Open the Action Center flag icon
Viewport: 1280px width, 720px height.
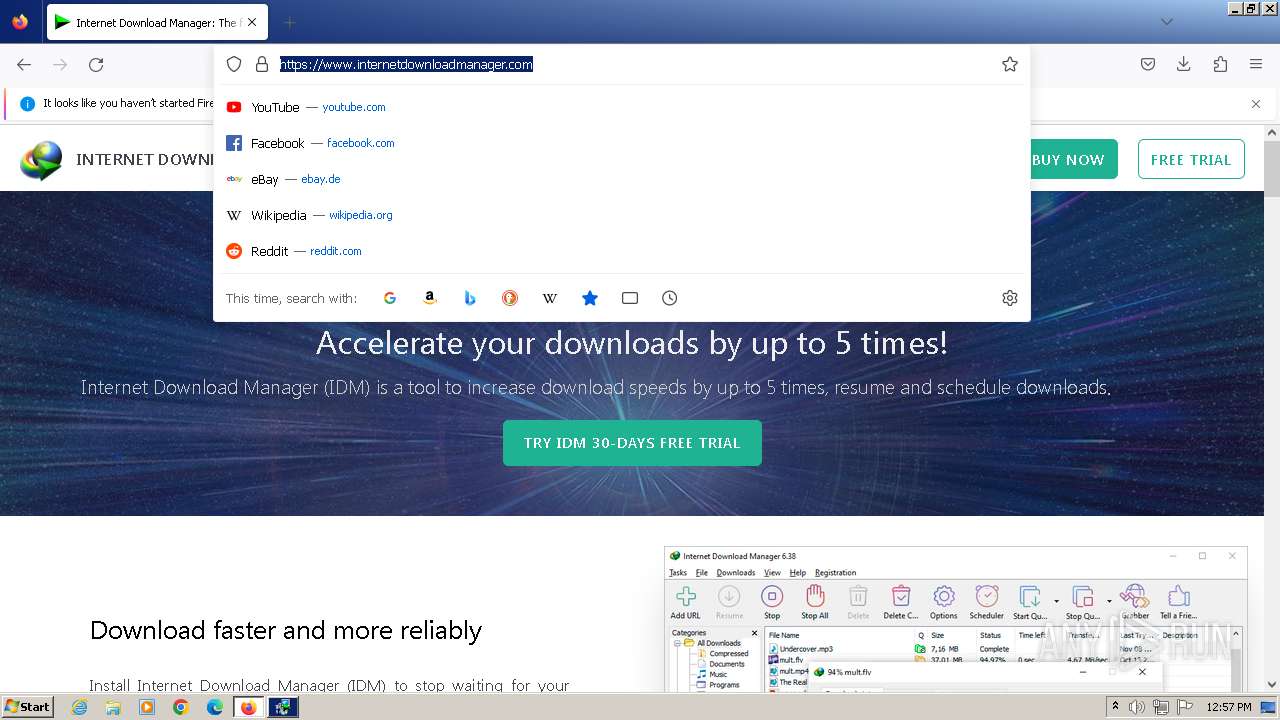click(1185, 707)
